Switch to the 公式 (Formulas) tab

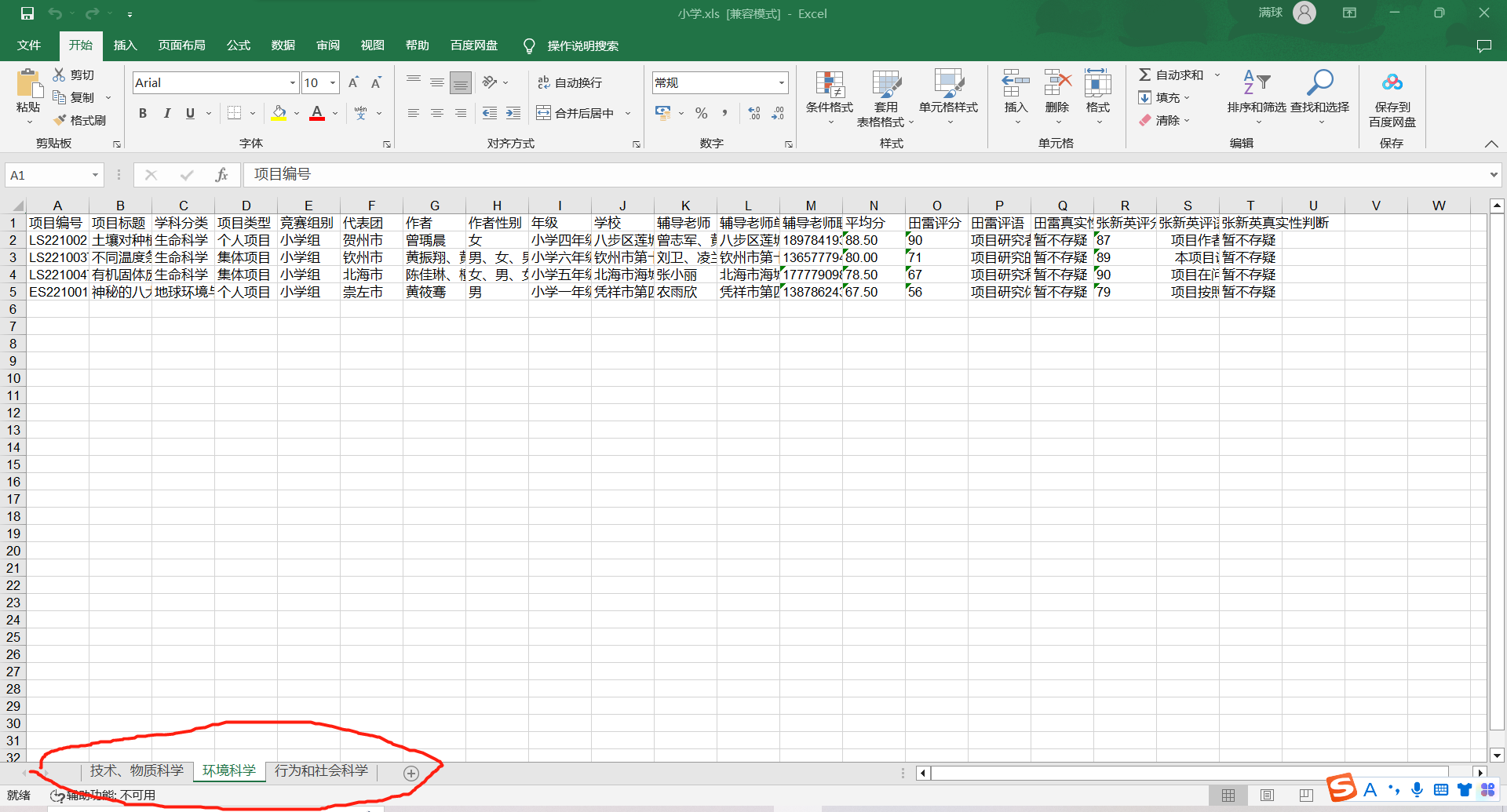[x=238, y=46]
